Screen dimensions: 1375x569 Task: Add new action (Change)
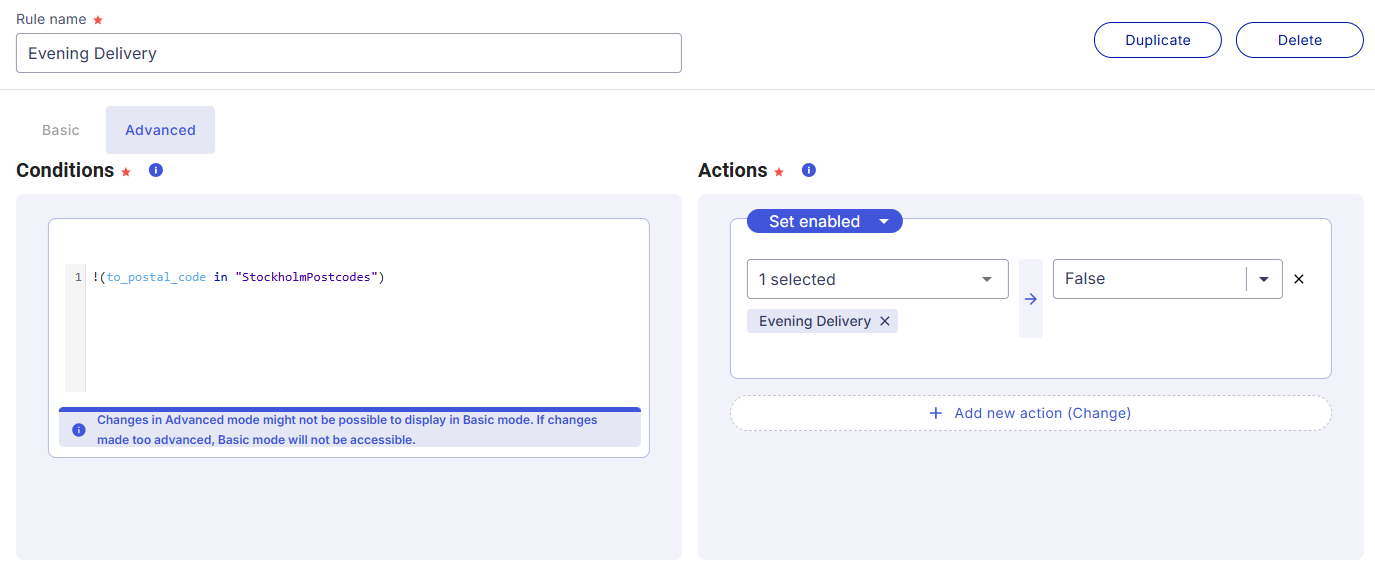point(1042,413)
